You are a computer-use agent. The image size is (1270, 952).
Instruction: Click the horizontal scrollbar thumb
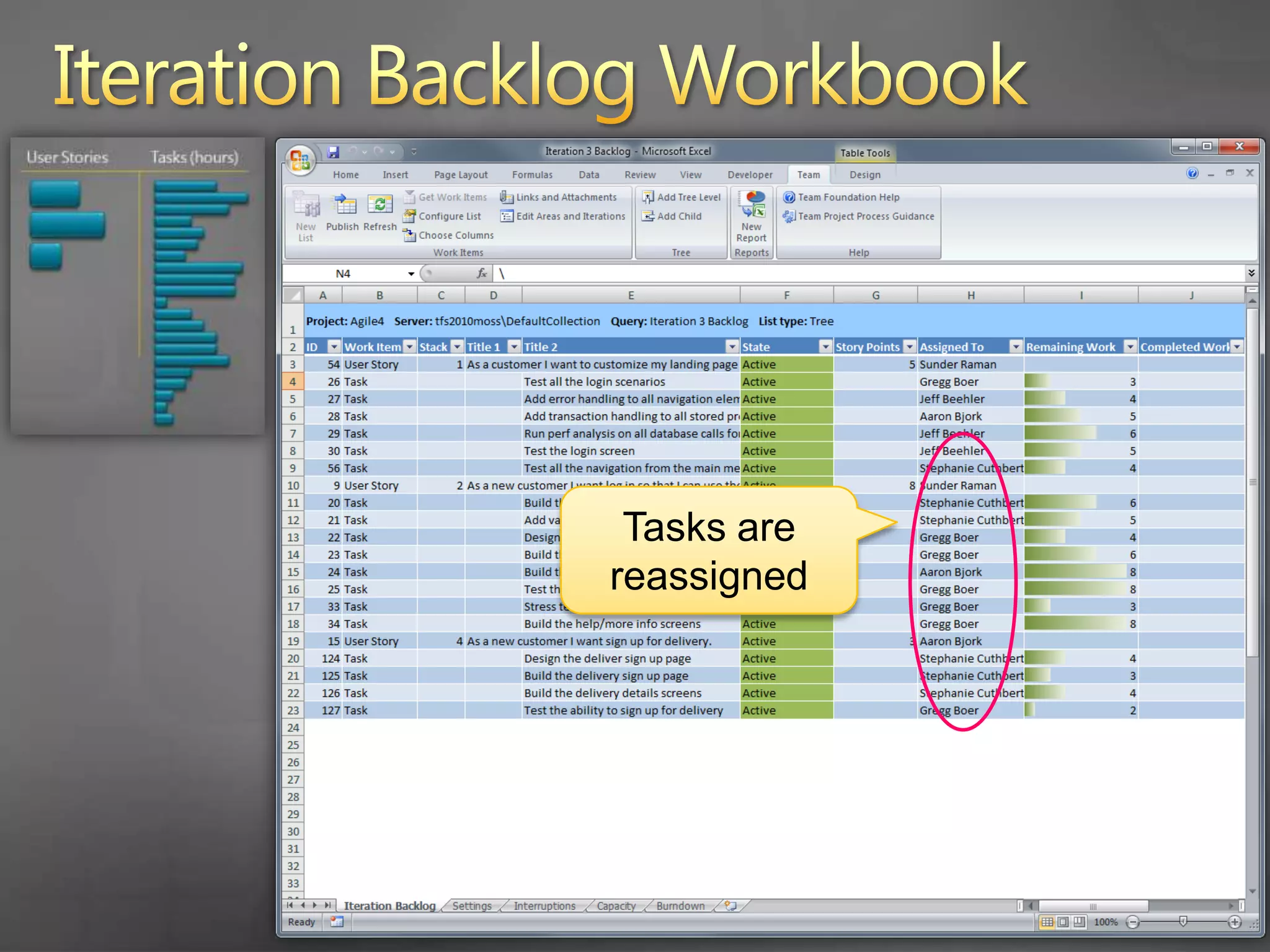tap(1093, 906)
